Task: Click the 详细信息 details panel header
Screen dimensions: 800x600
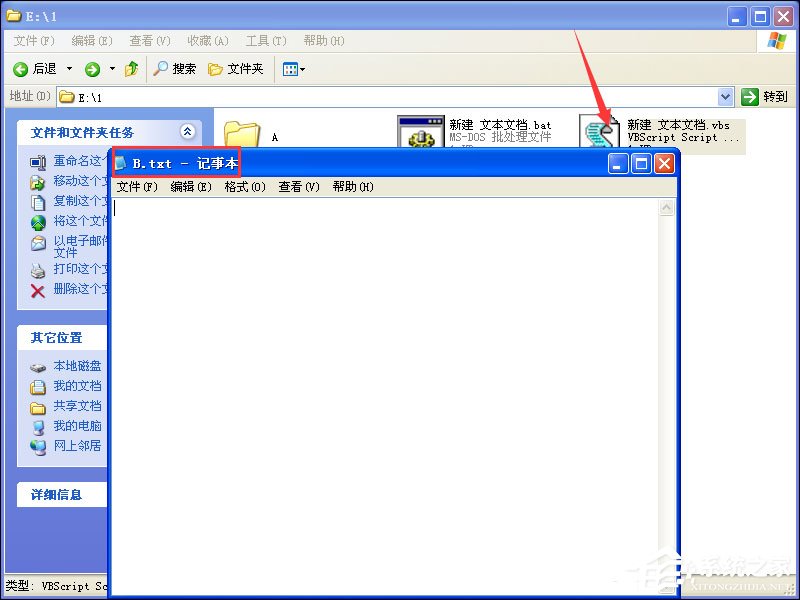Action: click(x=62, y=494)
